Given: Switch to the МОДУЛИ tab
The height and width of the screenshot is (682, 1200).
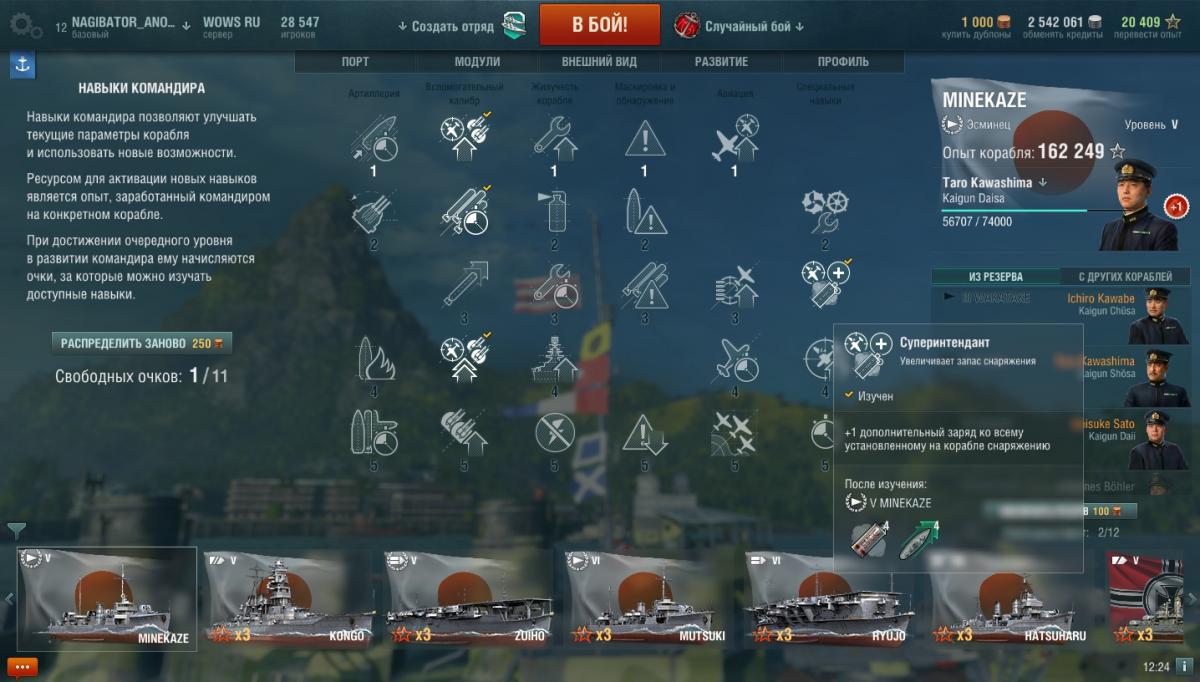Looking at the screenshot, I should click(477, 61).
